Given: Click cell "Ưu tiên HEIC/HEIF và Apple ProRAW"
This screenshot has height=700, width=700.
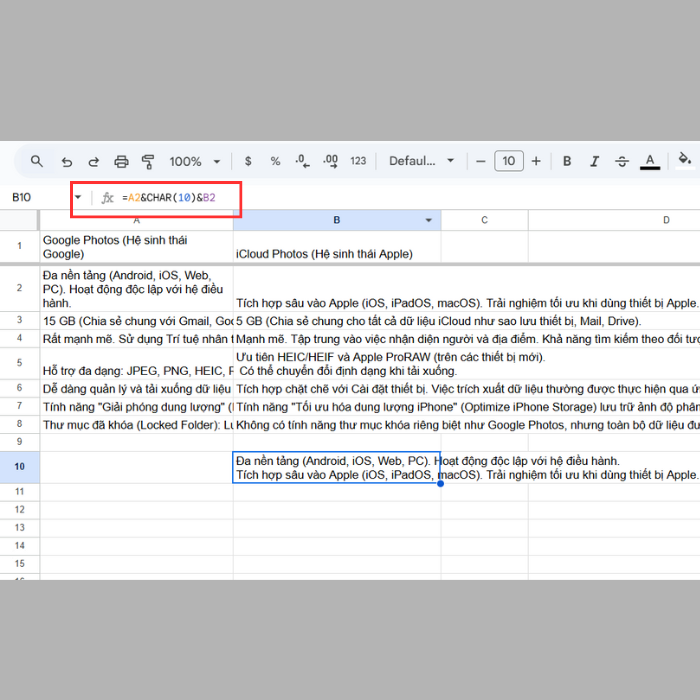Looking at the screenshot, I should [337, 363].
